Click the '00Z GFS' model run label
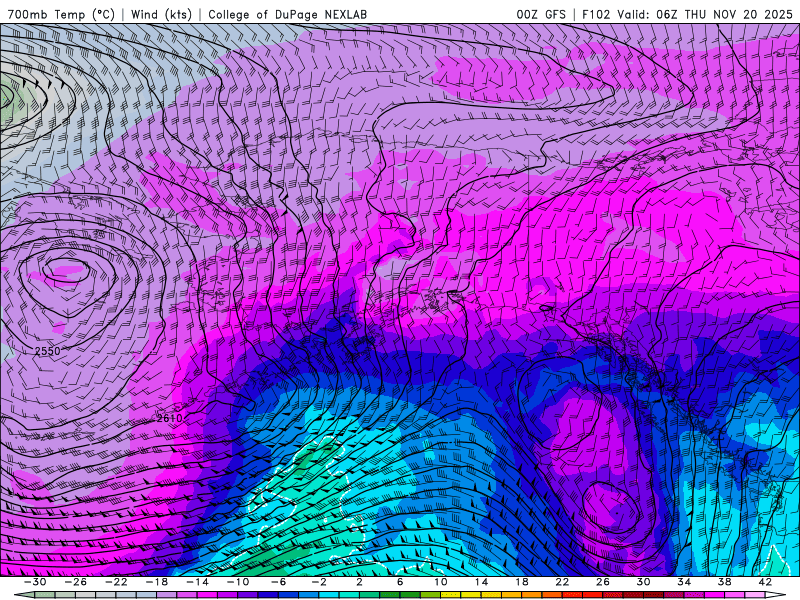Viewport: 800px width, 600px height. coord(541,14)
